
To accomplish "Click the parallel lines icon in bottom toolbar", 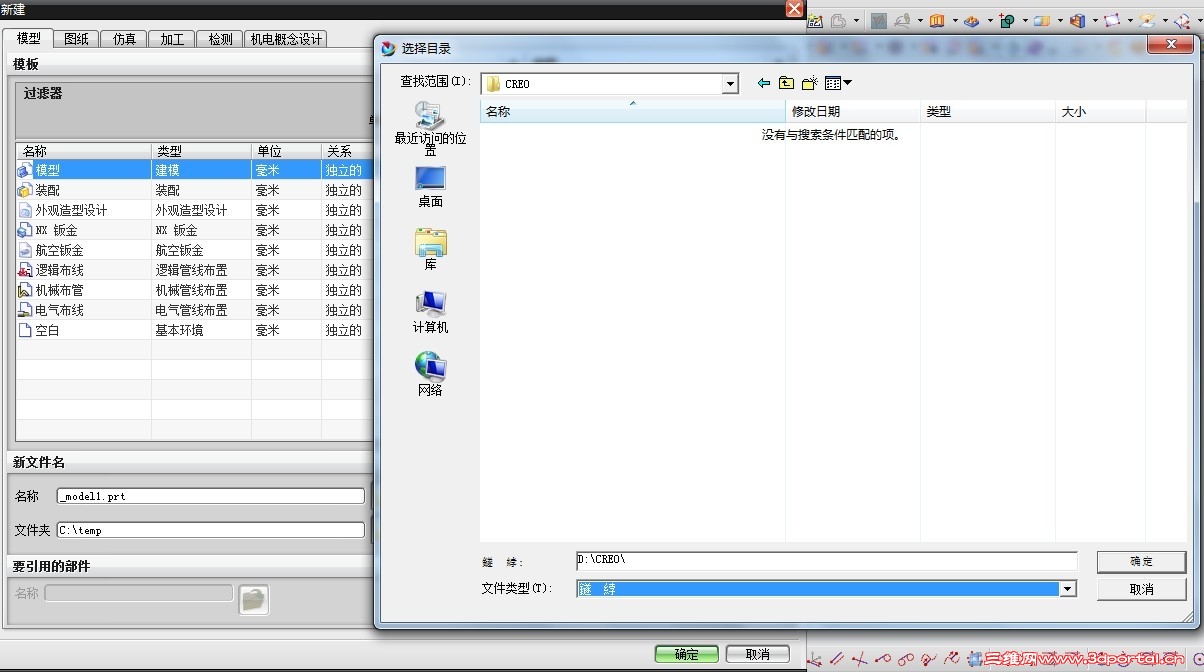I will click(x=837, y=659).
